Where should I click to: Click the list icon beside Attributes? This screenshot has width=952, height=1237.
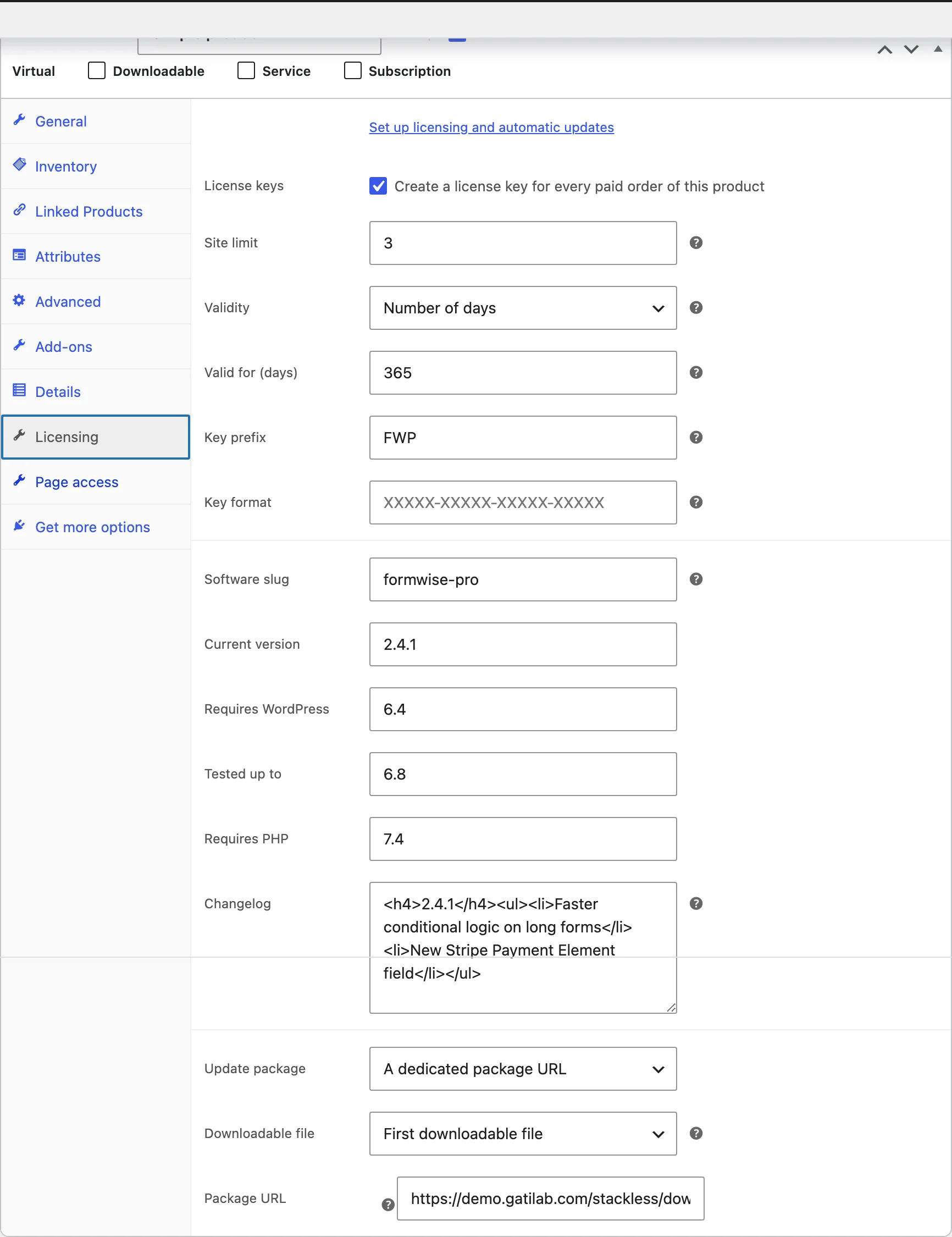click(19, 255)
